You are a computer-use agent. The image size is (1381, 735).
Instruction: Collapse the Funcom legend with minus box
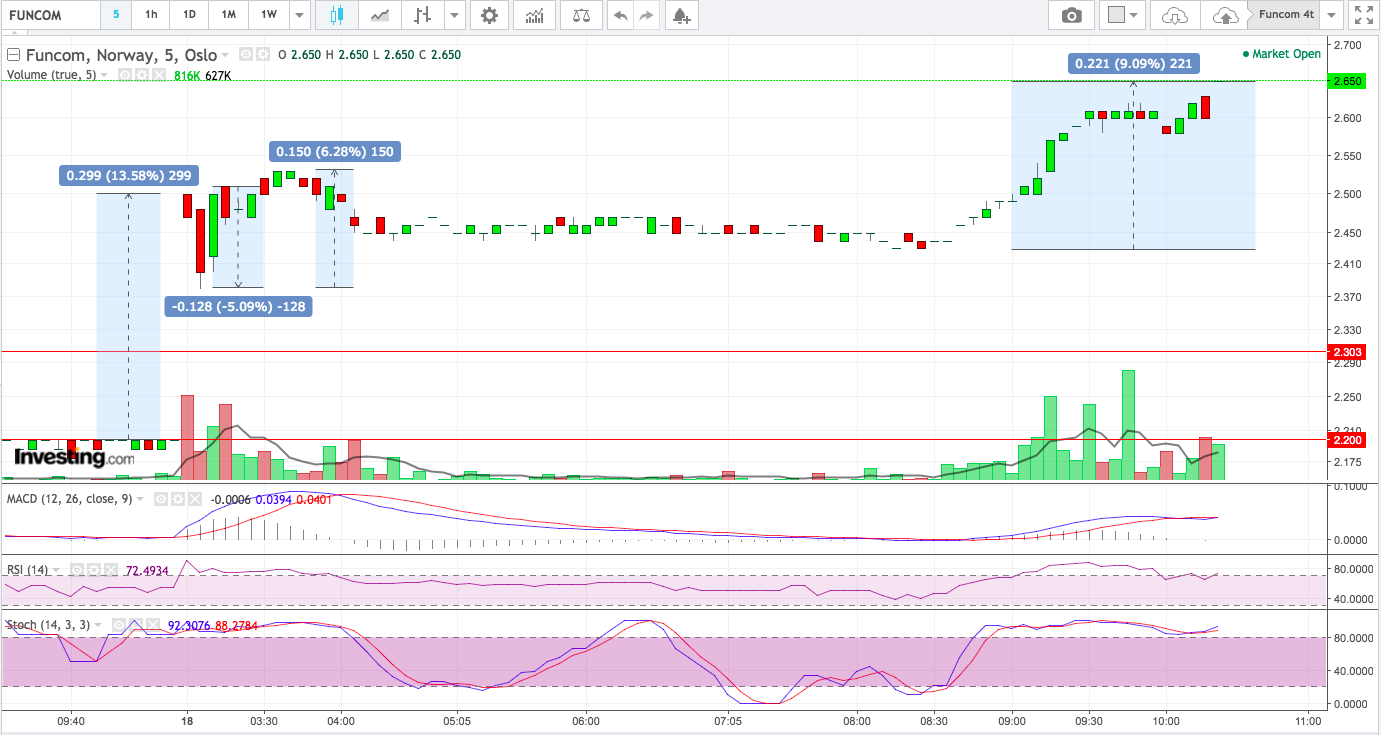coord(13,55)
